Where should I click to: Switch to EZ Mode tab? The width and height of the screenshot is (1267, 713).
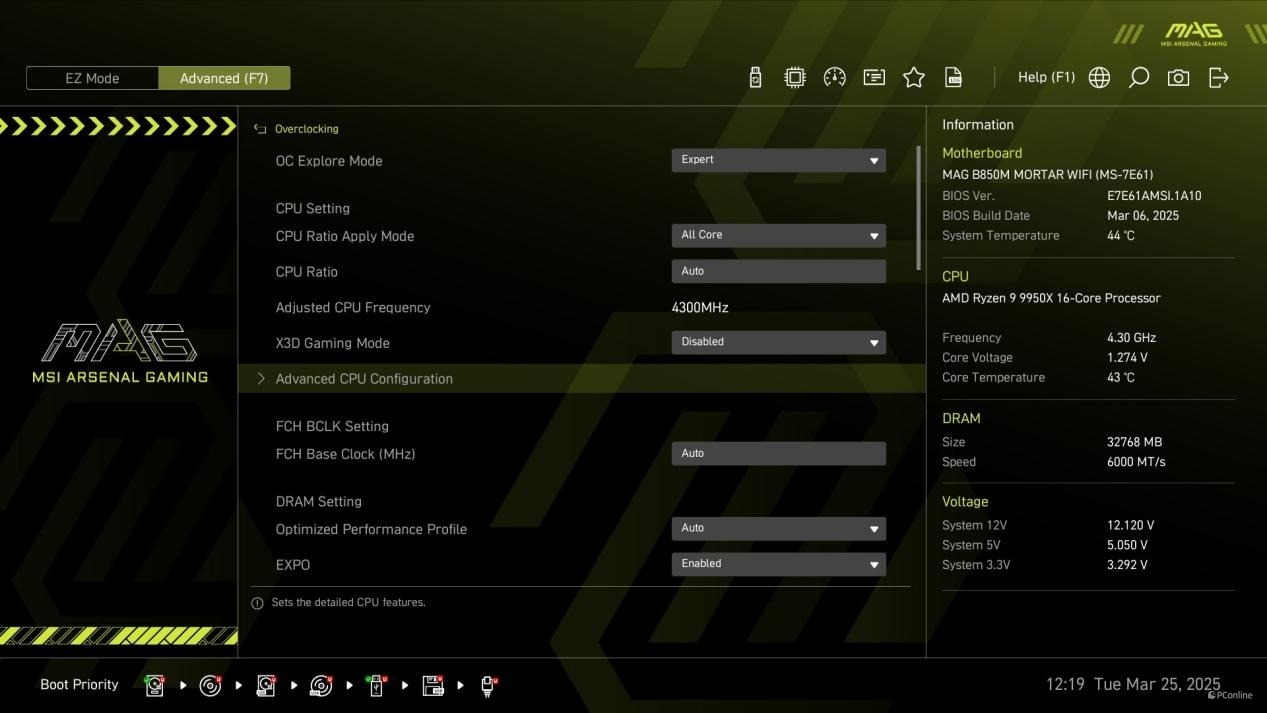pos(92,78)
